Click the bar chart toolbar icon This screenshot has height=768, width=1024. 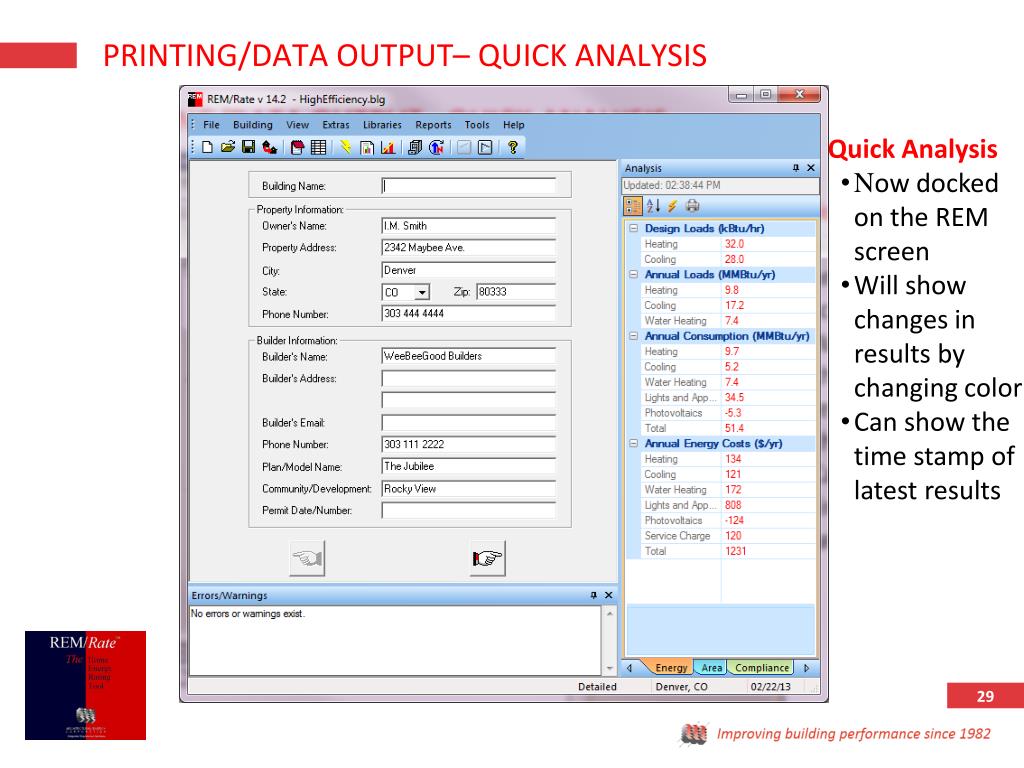(388, 147)
